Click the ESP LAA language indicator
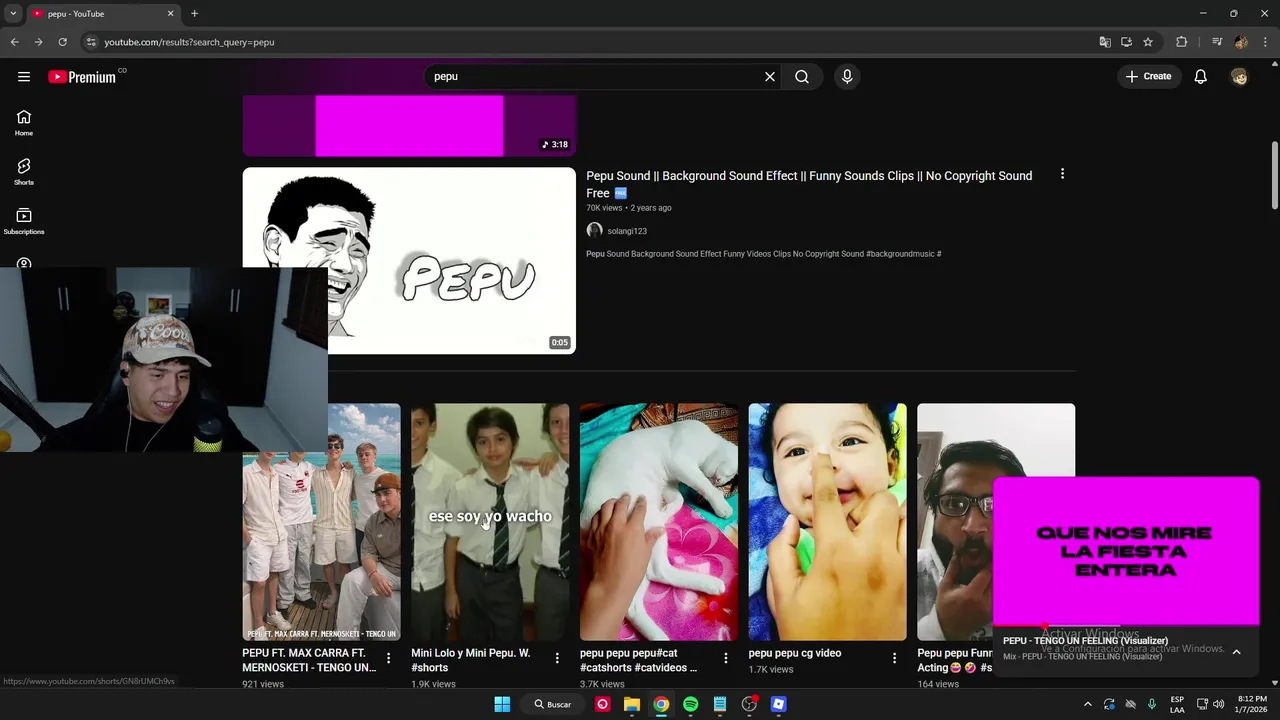Screen dimensions: 1280x720 tap(1177, 704)
